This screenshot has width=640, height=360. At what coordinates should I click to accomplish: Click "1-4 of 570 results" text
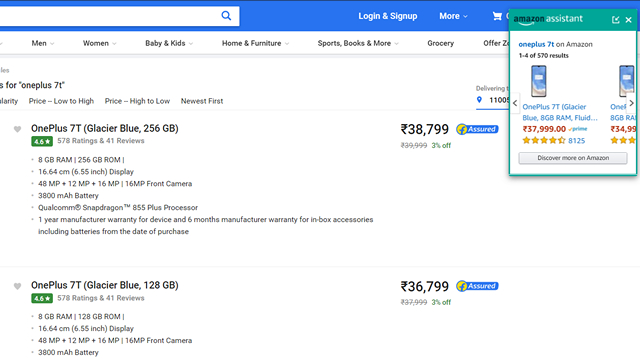tap(544, 56)
